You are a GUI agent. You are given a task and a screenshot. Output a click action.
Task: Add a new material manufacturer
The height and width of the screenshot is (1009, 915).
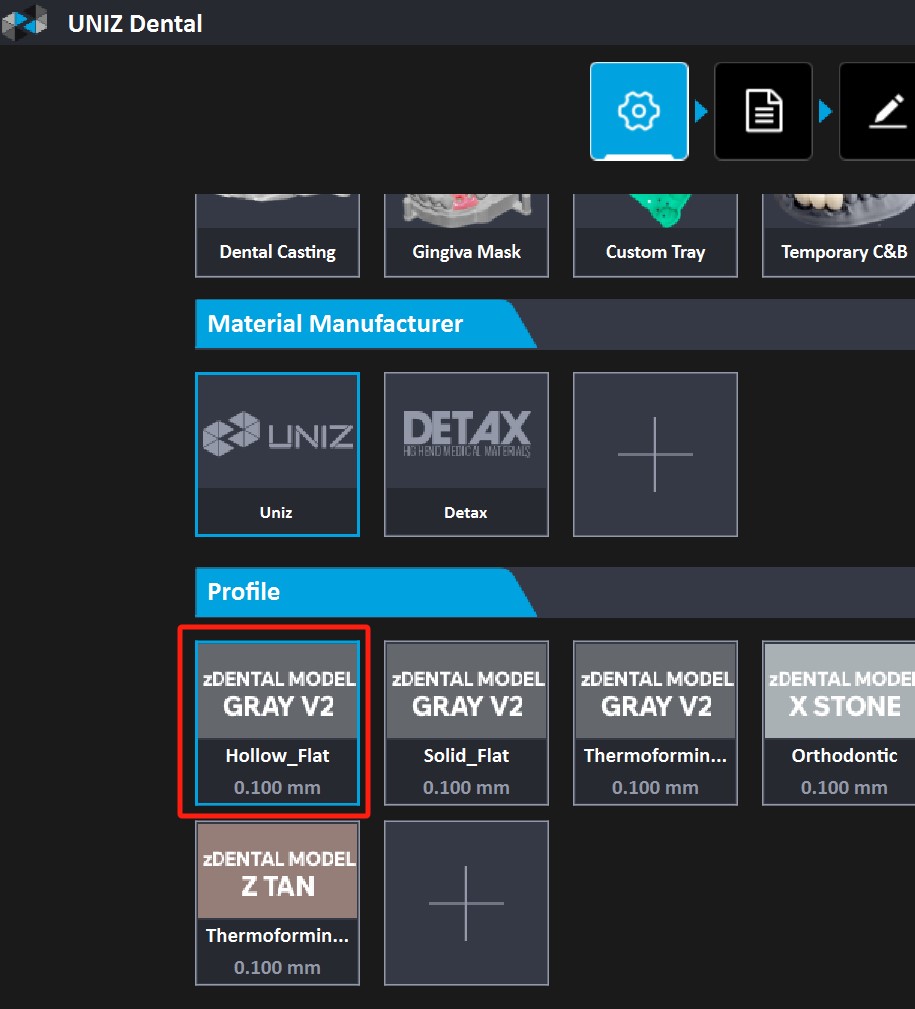point(655,454)
